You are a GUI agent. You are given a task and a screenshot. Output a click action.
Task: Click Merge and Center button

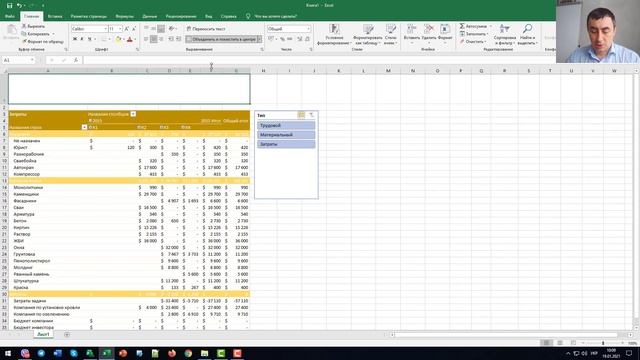point(221,39)
